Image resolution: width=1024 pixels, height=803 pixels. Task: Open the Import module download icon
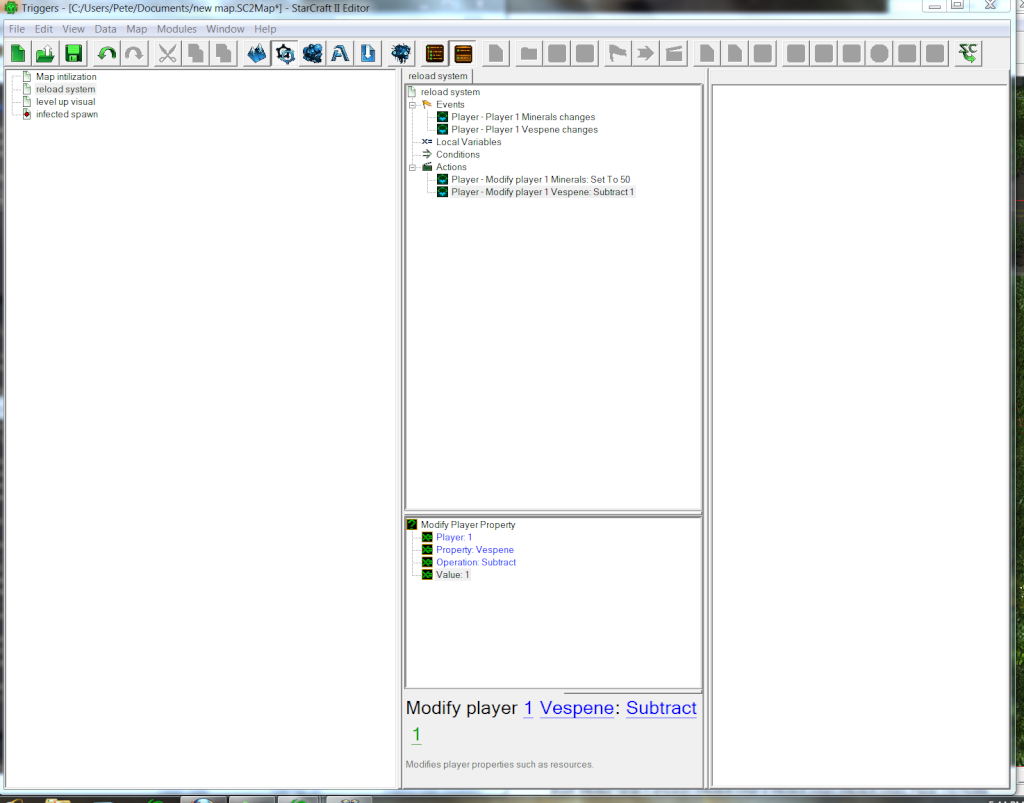click(x=368, y=54)
